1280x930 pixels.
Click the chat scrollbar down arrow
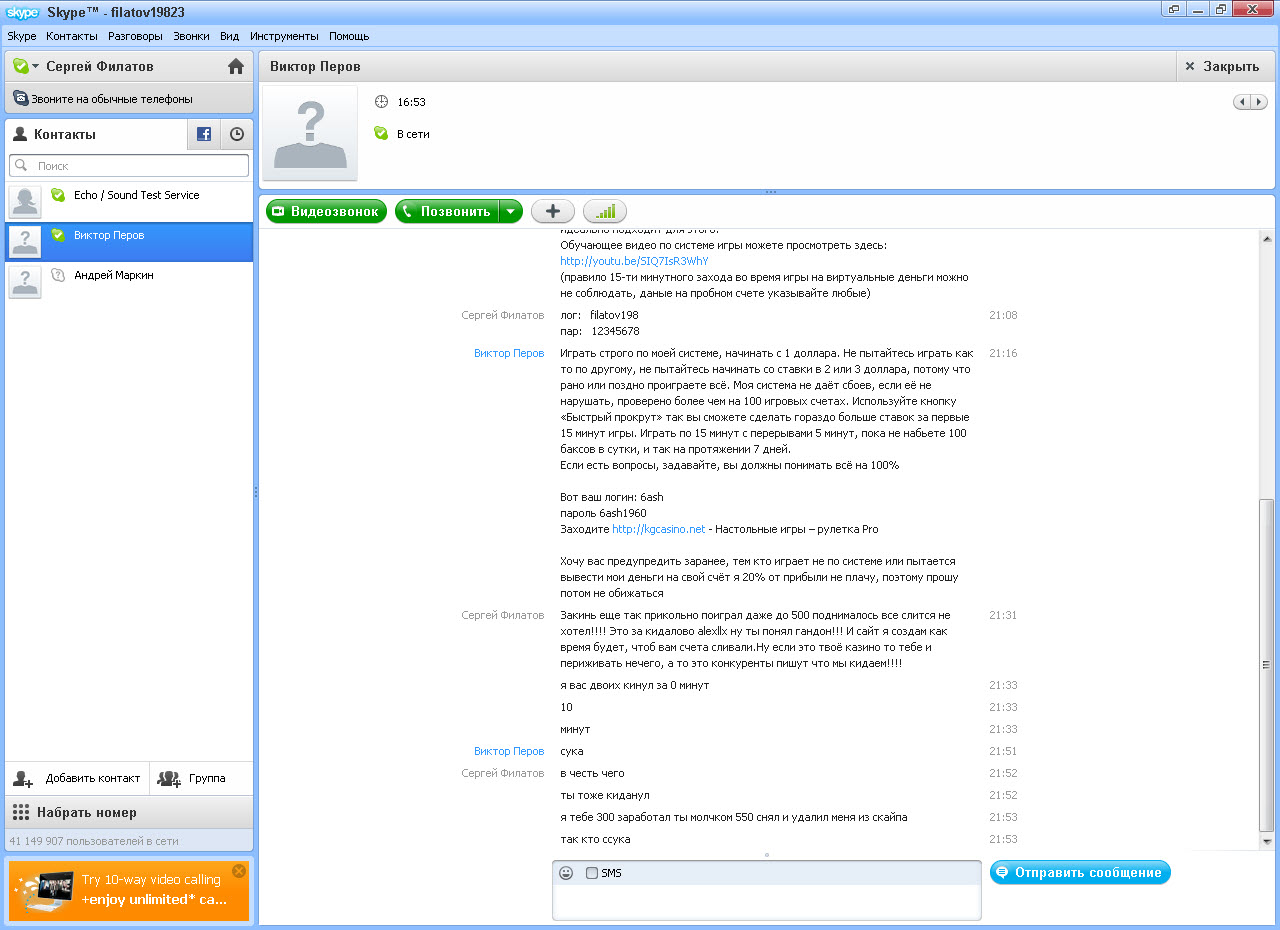1267,843
